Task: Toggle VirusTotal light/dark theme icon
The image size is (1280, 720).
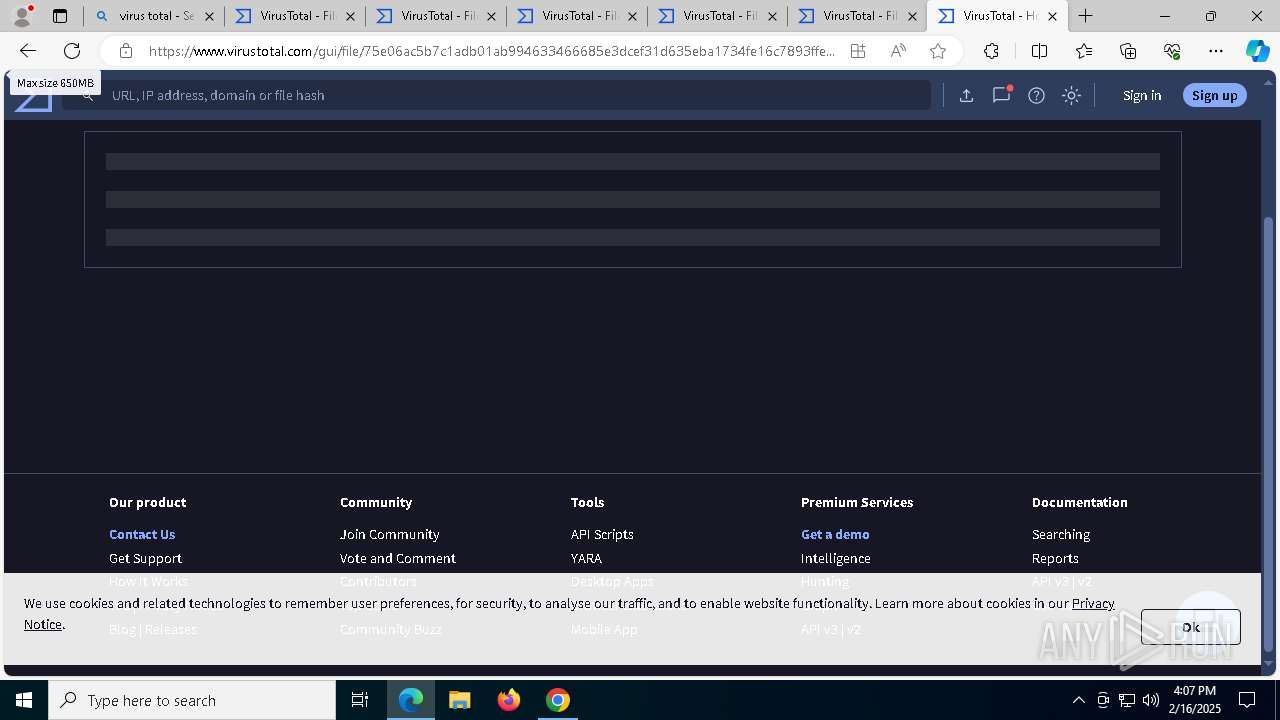Action: pos(1072,95)
